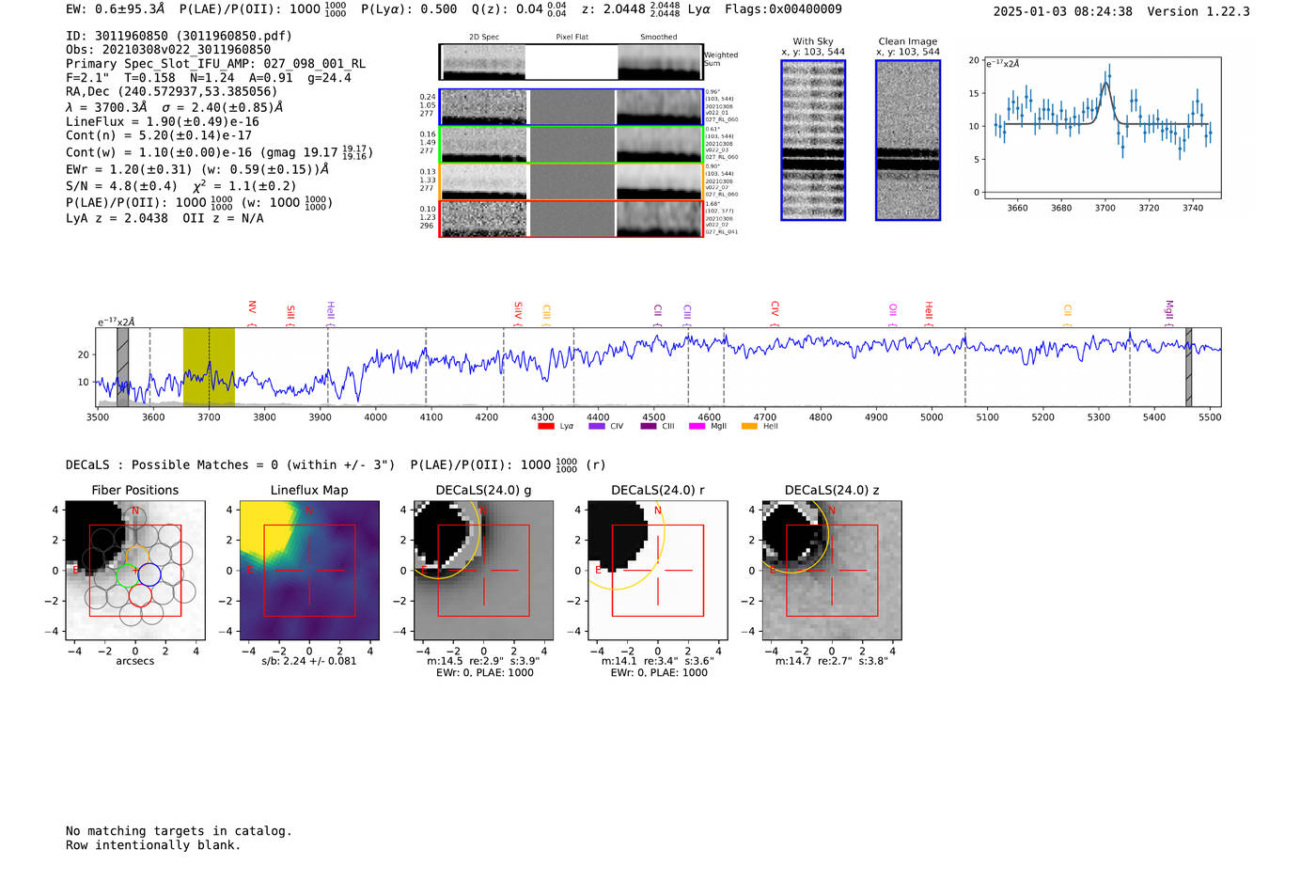Click the m:14.1 re:3.4" s:3.6" caption
1316x896 pixels.
658,661
